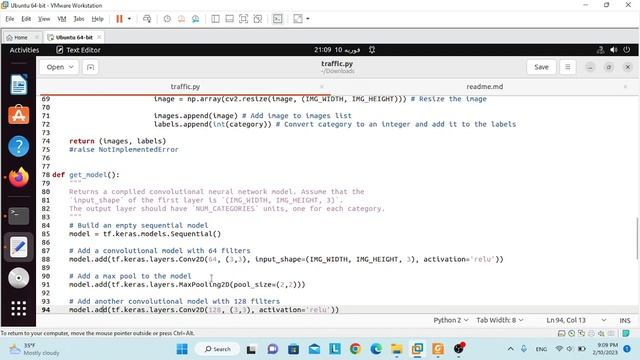Click the weather widget showing 35°F

click(35, 349)
